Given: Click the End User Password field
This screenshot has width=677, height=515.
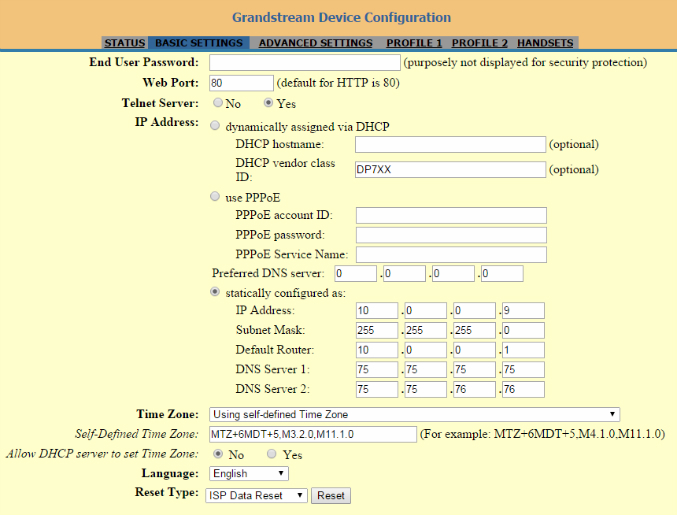Looking at the screenshot, I should [305, 63].
